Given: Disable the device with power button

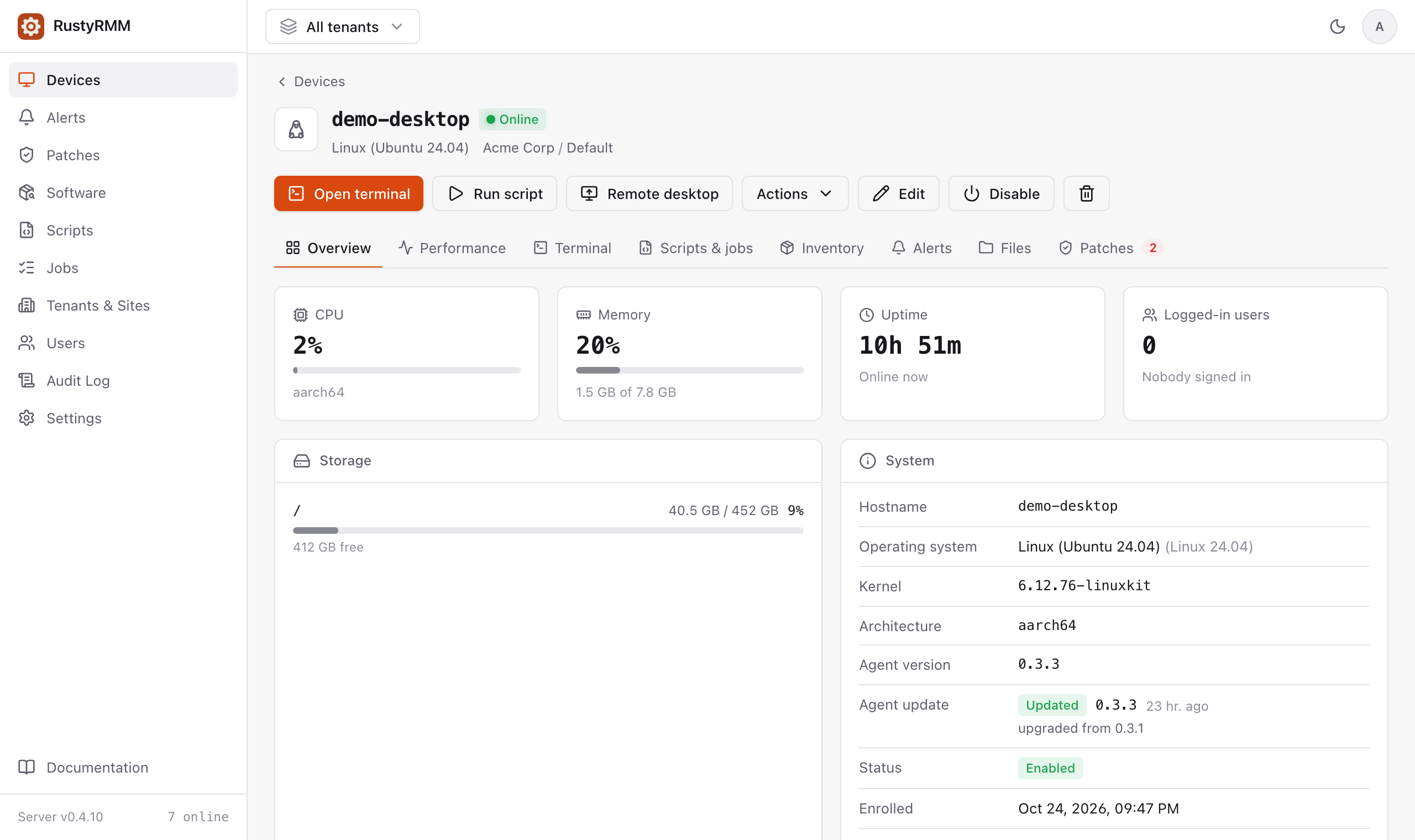Looking at the screenshot, I should pyautogui.click(x=1001, y=193).
